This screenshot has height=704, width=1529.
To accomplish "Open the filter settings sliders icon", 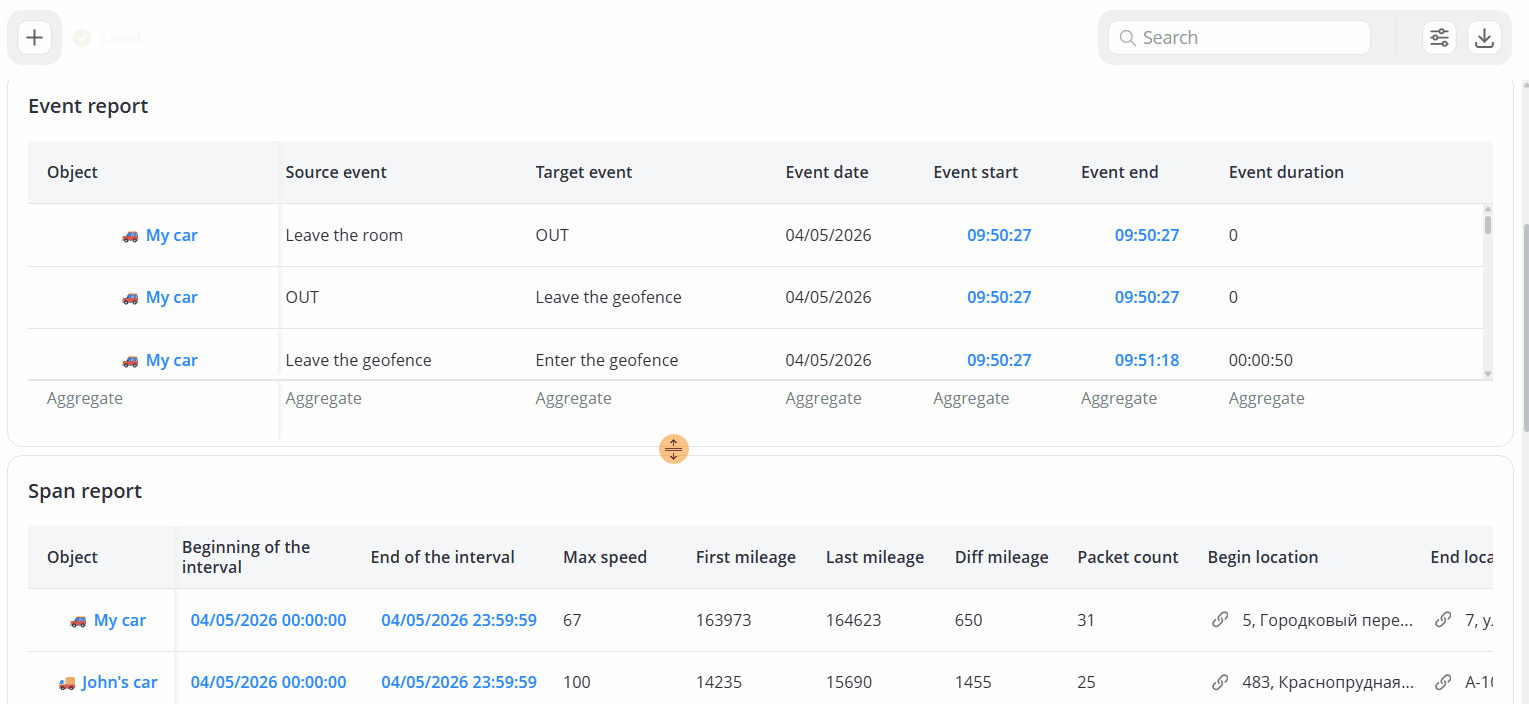I will [x=1439, y=38].
